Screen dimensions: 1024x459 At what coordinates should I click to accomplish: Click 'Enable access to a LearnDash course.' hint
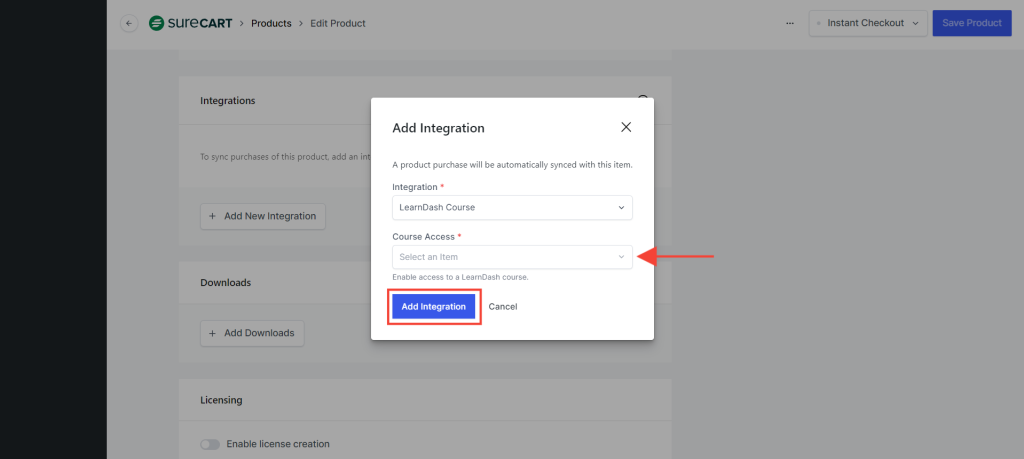460,277
